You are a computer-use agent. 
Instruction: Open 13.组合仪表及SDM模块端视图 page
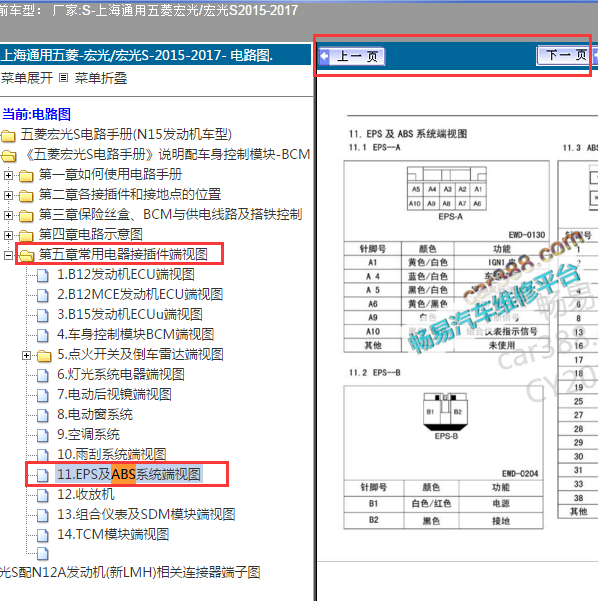tap(146, 514)
